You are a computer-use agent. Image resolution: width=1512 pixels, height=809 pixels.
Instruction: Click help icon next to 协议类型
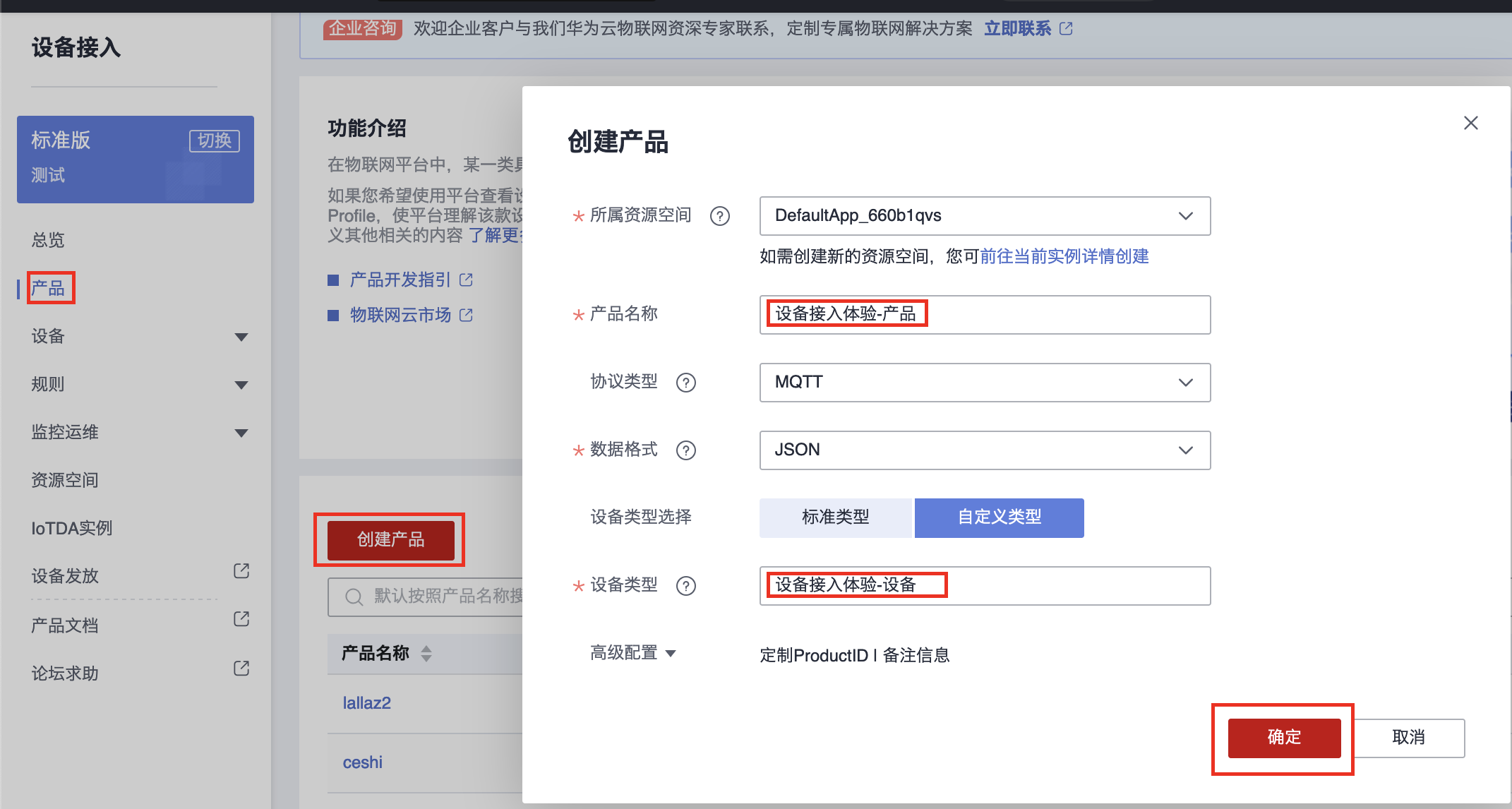(x=685, y=383)
